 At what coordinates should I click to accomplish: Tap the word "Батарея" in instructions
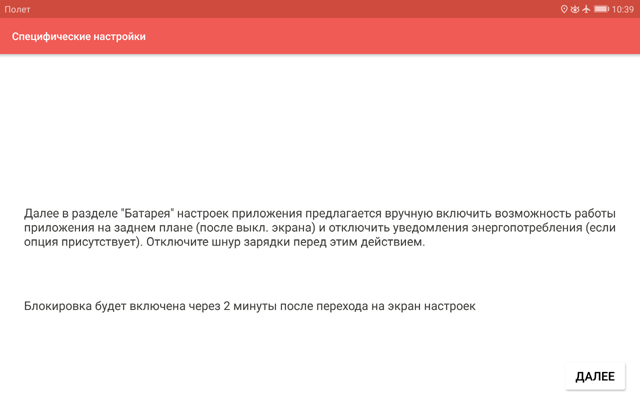[x=147, y=214]
